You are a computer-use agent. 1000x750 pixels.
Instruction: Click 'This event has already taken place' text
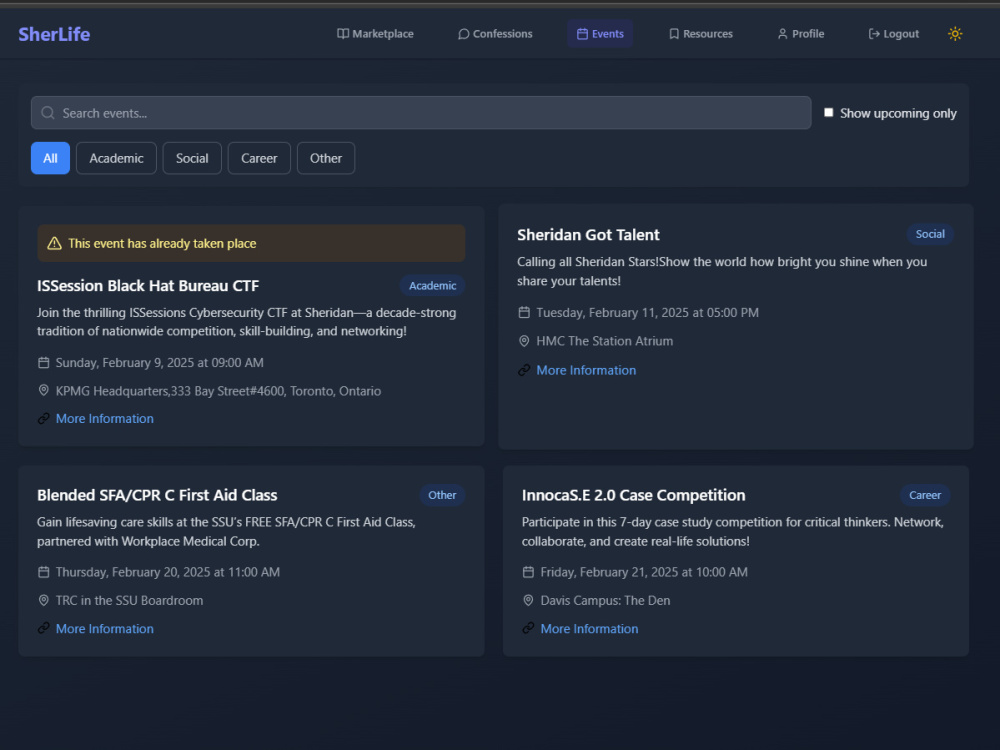tap(162, 244)
